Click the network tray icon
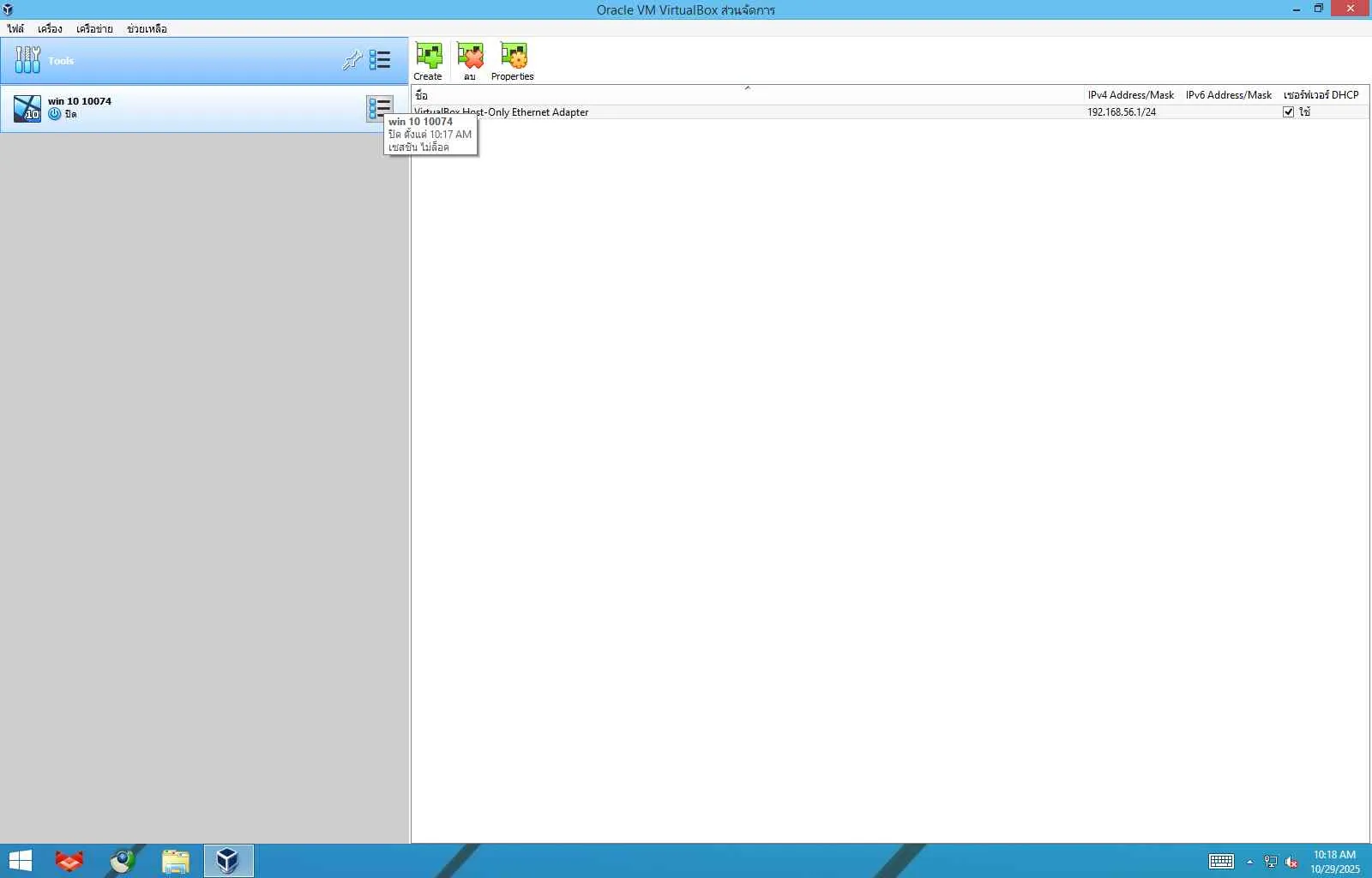 (1271, 862)
